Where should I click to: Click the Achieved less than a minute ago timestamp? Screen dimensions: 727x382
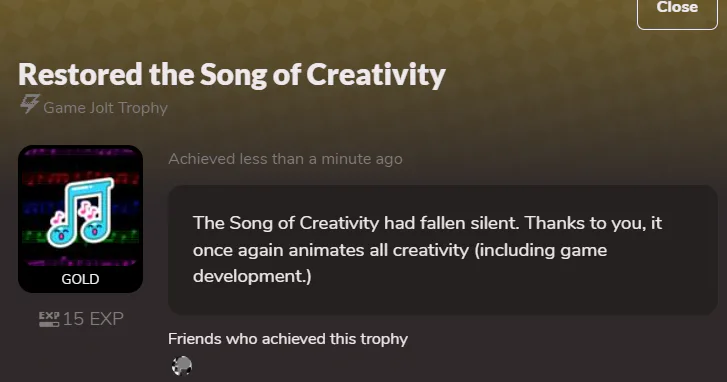[x=285, y=159]
